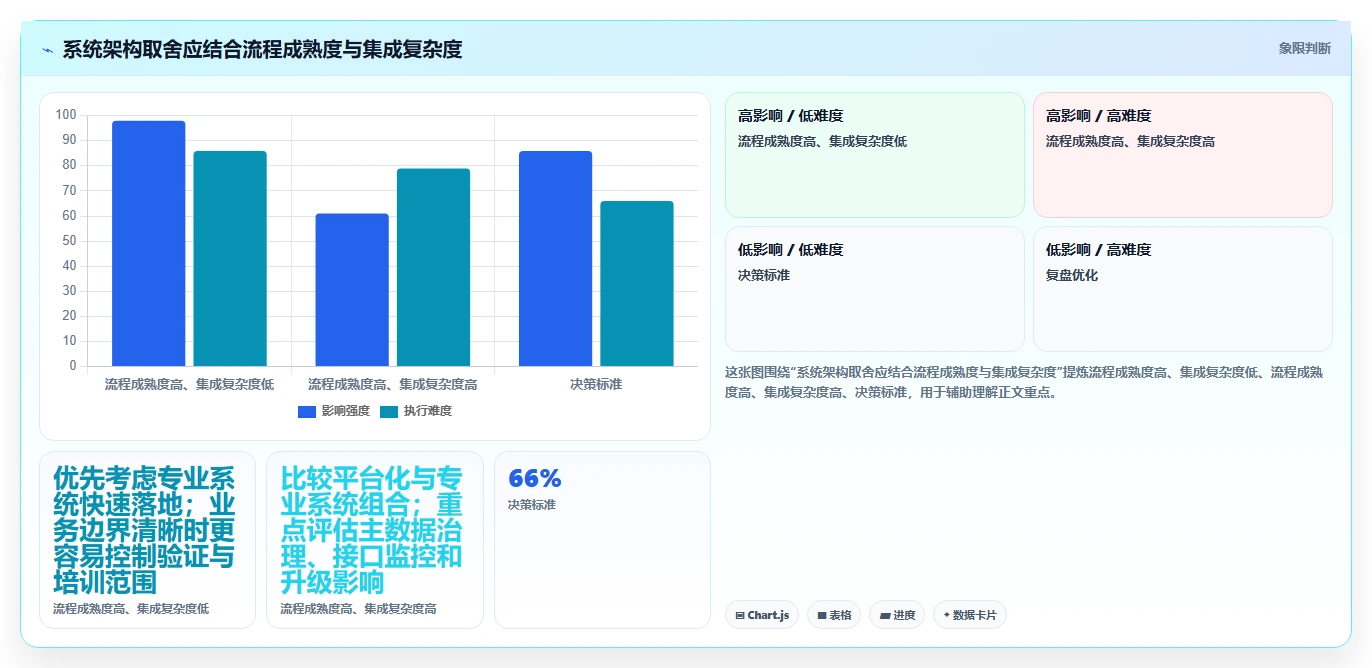
Task: Select the 高影响 / 高难度 quadrant card
Action: pyautogui.click(x=1182, y=155)
